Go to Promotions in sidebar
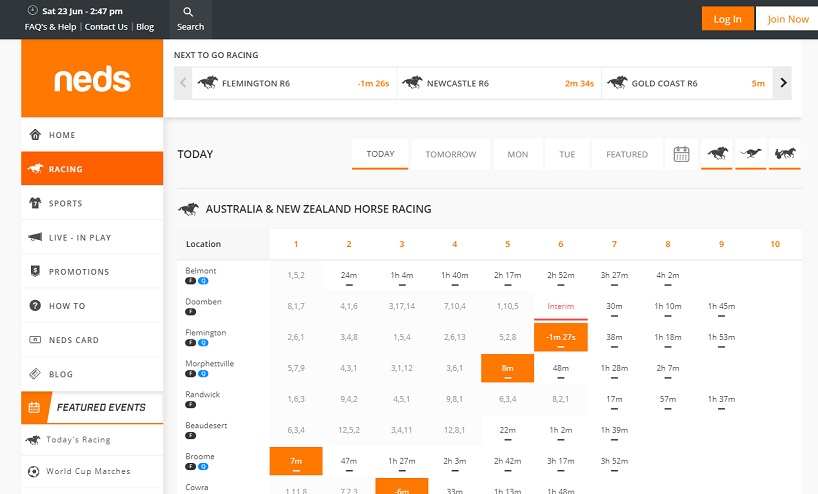 (x=78, y=272)
